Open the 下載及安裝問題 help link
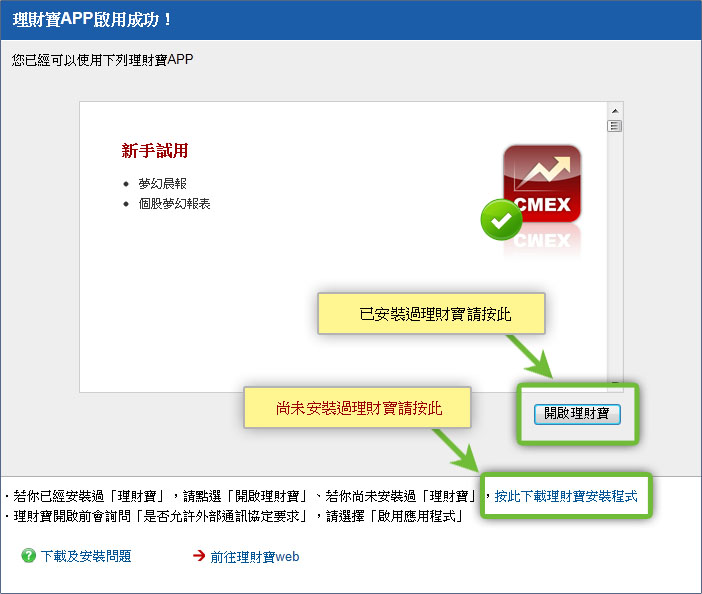Screen dimensions: 702x594 [85, 556]
